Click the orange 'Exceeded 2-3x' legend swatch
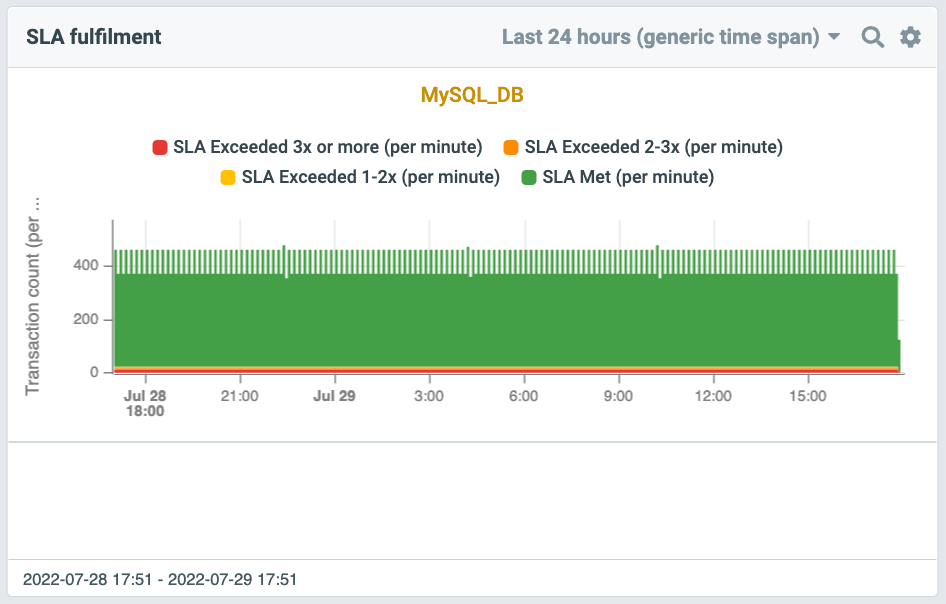946x604 pixels. click(x=511, y=148)
